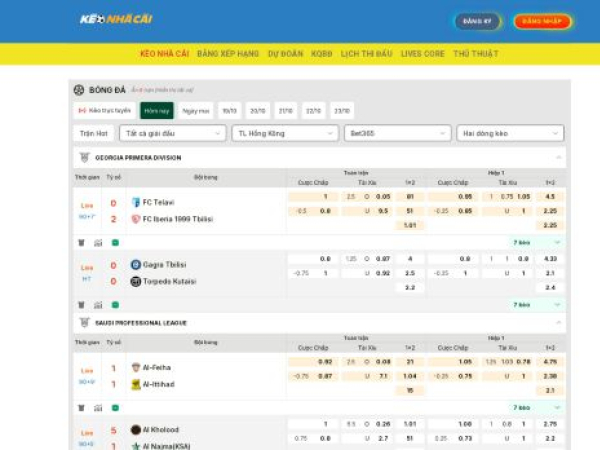Collapse the Saudi Professional League section
This screenshot has width=600, height=450.
click(558, 323)
